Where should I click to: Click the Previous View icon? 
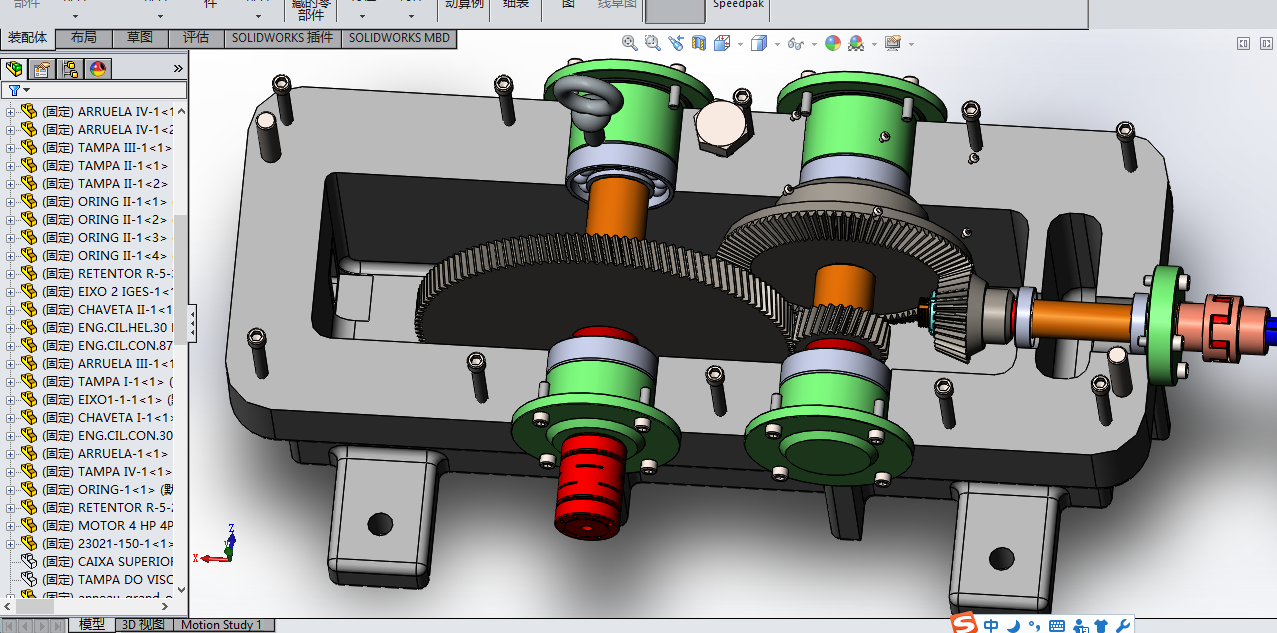coord(676,43)
